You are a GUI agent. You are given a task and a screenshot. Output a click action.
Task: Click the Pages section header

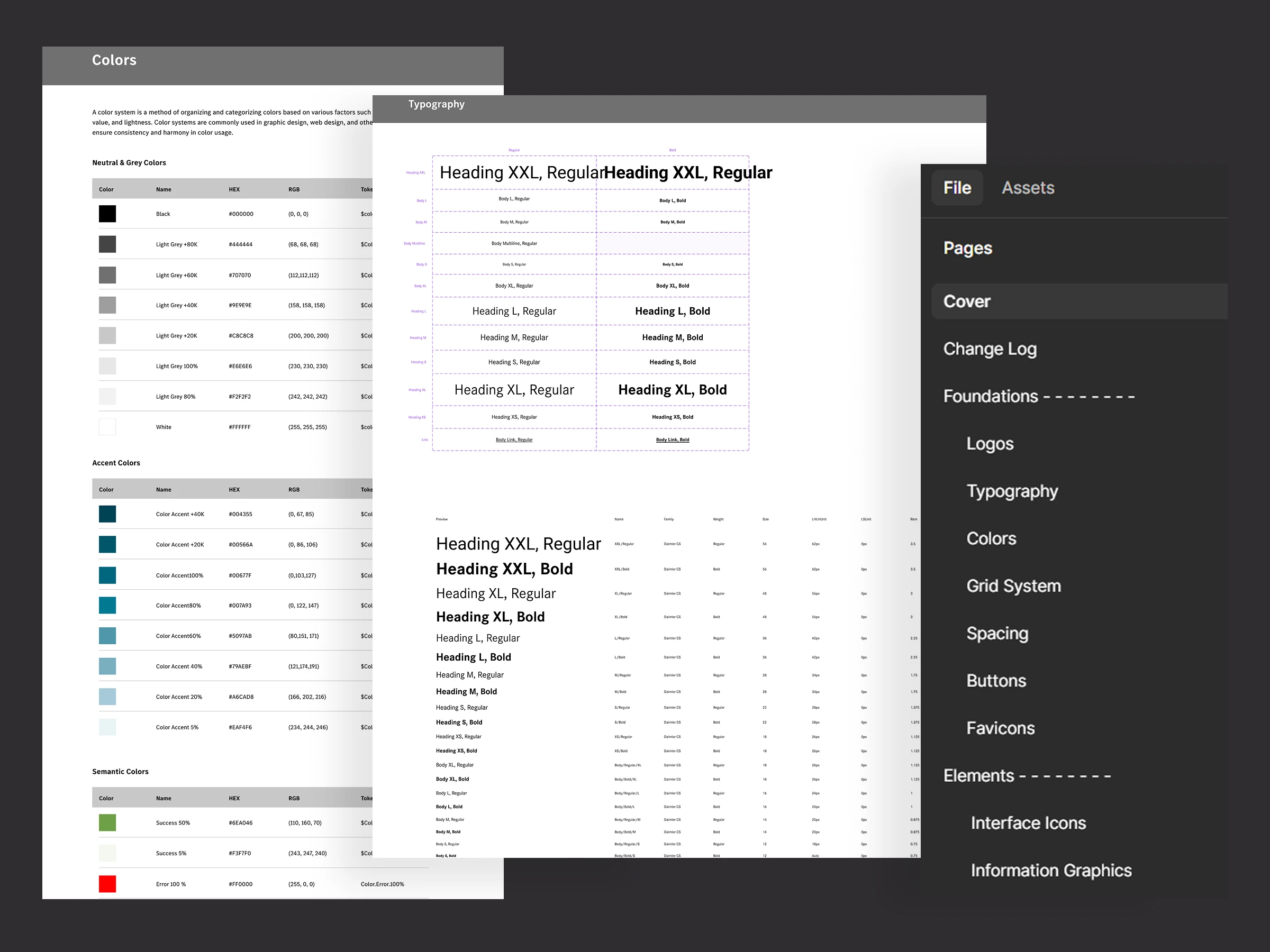(967, 248)
